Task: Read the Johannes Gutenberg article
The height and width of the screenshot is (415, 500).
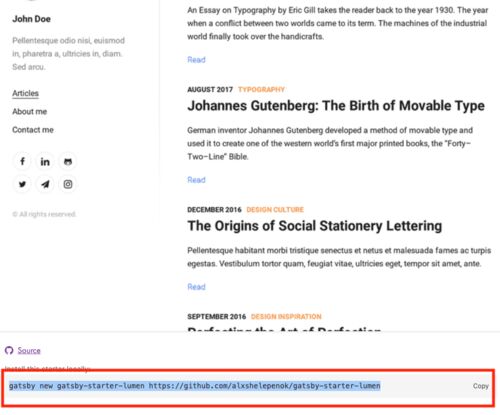Action: click(196, 180)
